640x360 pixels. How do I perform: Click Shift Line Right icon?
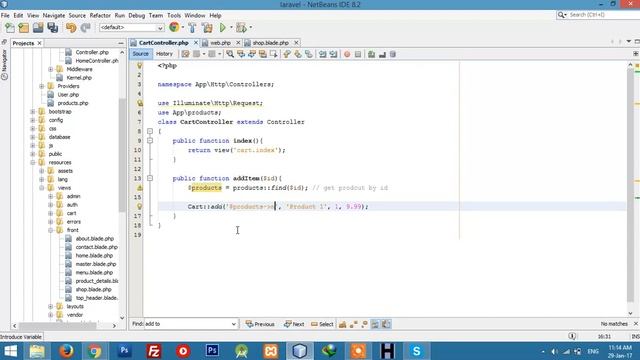pyautogui.click(x=333, y=54)
